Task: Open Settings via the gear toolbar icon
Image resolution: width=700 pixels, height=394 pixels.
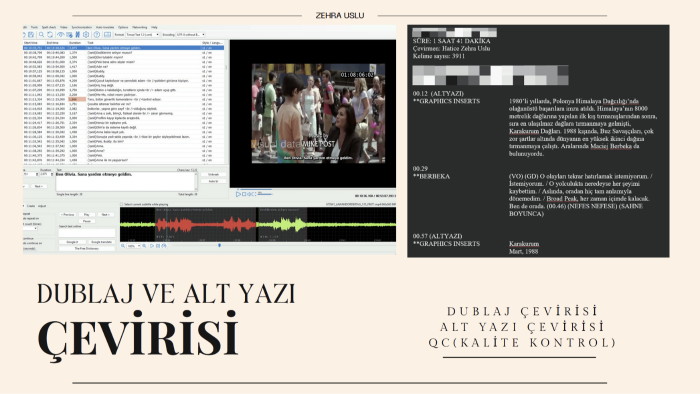Action: click(x=86, y=34)
